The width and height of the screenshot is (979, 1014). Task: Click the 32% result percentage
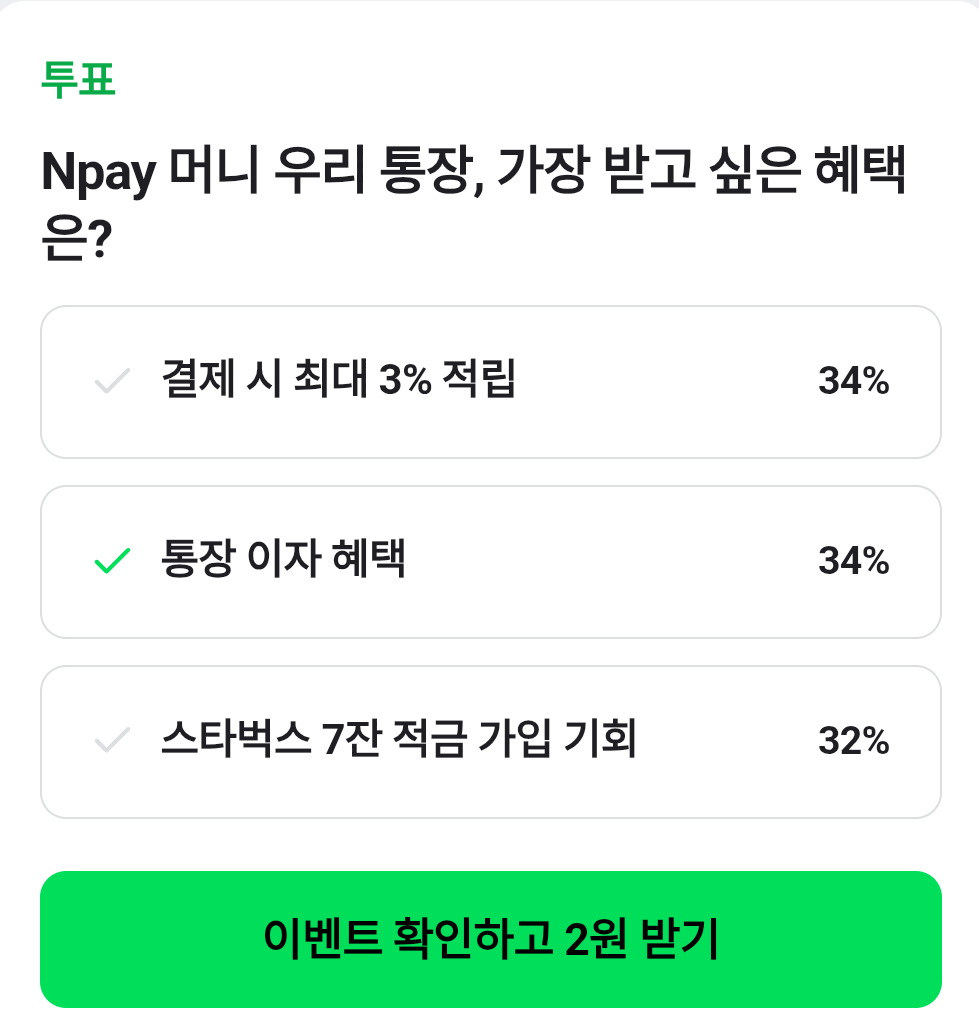853,742
